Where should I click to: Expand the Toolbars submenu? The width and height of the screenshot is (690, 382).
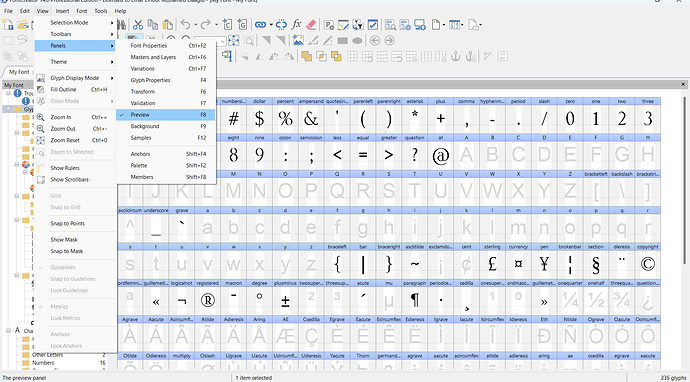(75, 34)
